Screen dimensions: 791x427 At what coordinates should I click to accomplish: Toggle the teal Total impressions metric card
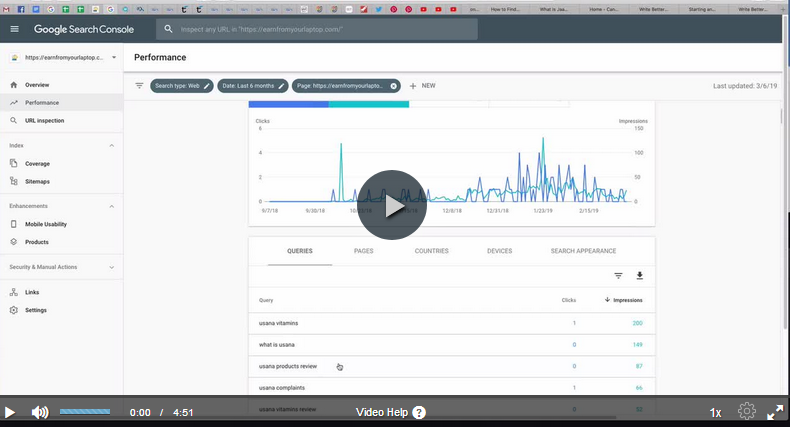coord(369,104)
